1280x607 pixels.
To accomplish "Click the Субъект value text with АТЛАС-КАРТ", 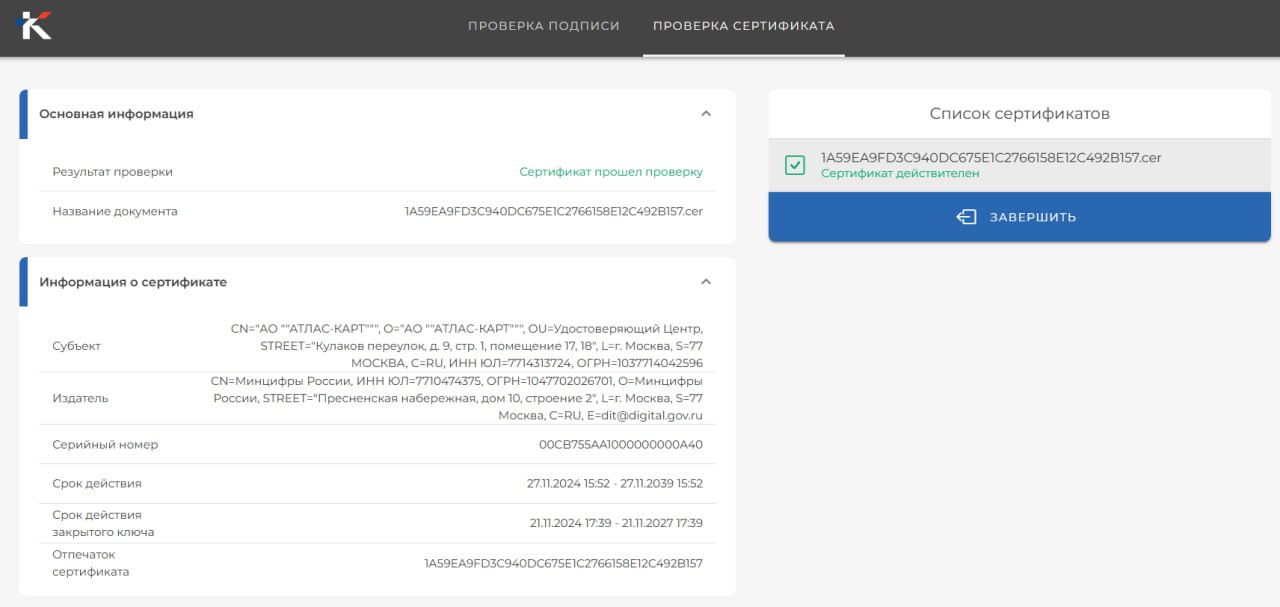I will (466, 346).
